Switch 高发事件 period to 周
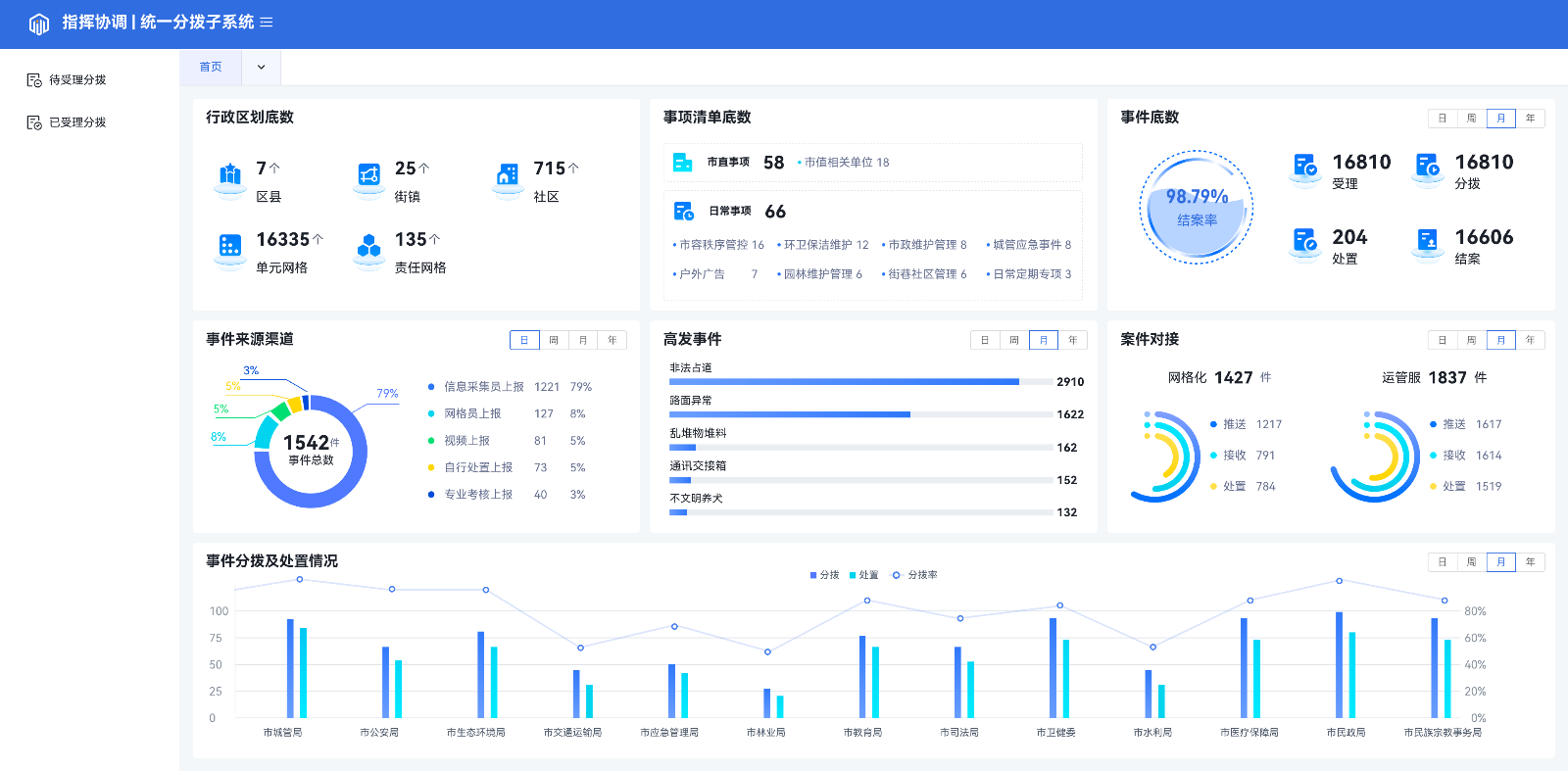 1014,340
